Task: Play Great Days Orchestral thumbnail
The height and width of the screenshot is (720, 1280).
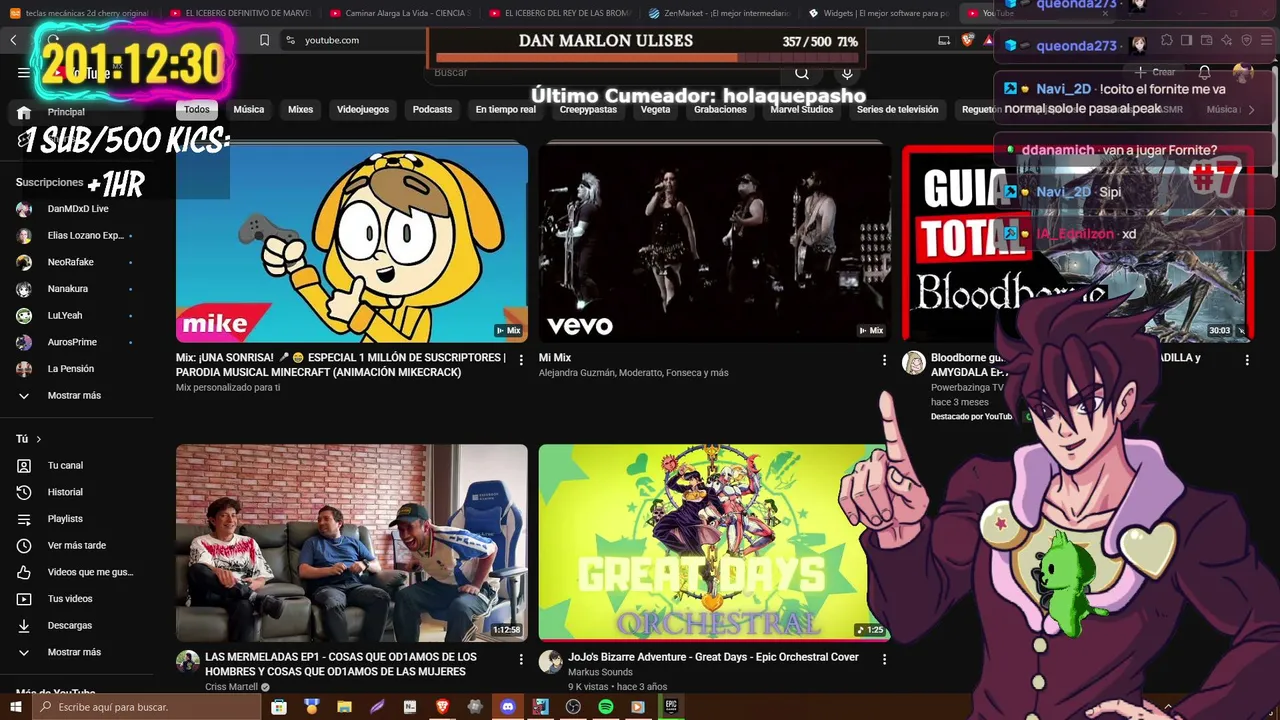Action: (714, 542)
